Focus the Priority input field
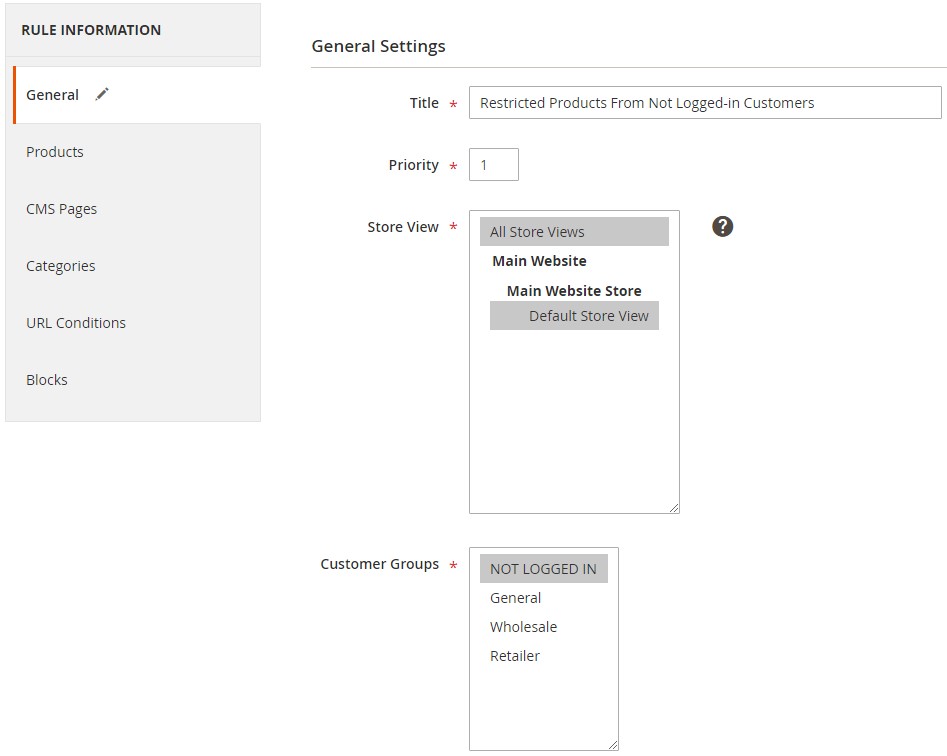Viewport: 947px width, 756px height. pyautogui.click(x=493, y=165)
